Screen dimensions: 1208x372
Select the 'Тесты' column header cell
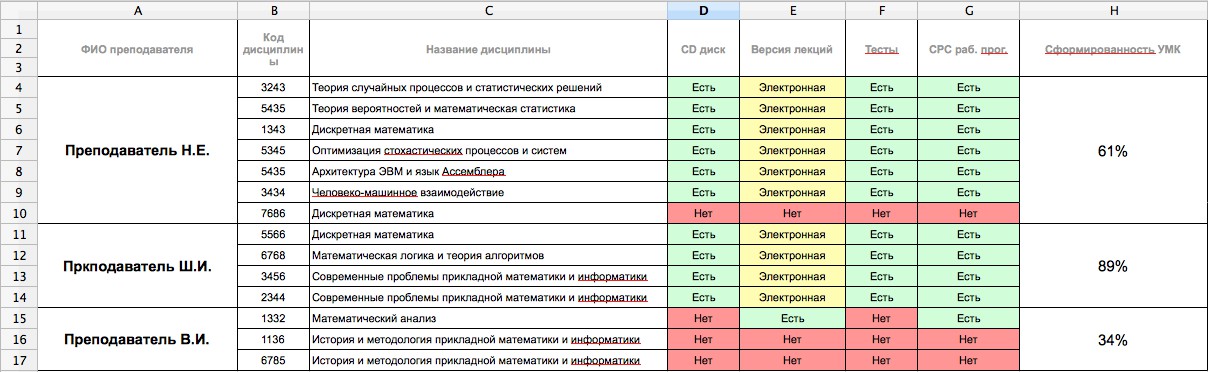point(881,48)
